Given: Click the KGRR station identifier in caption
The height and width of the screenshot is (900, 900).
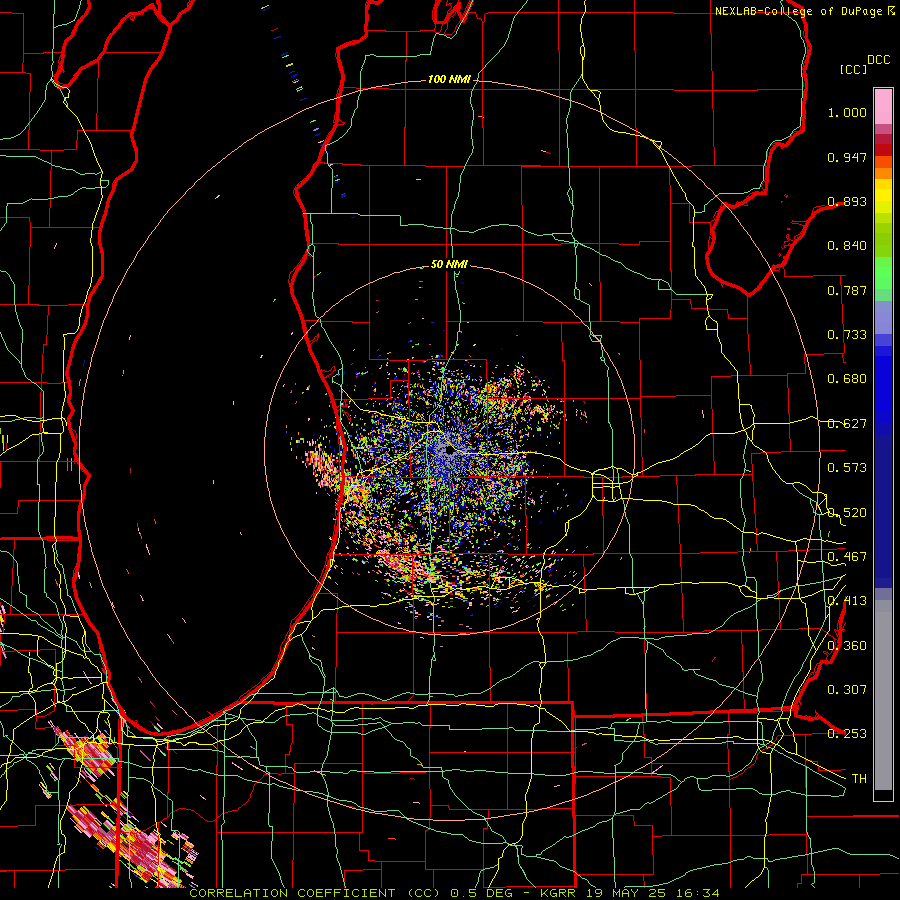Looking at the screenshot, I should 557,893.
